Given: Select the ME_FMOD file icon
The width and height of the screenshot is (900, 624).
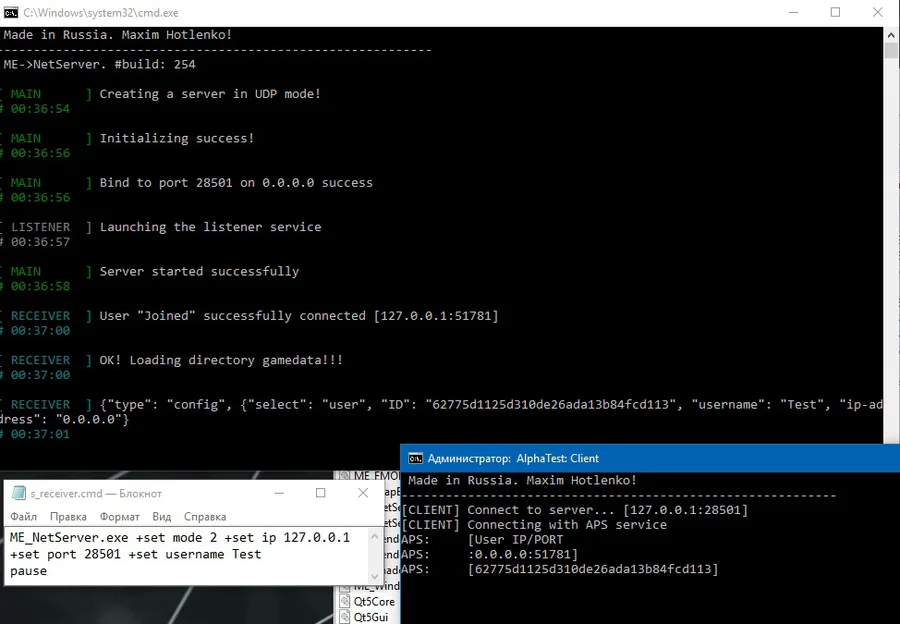Looking at the screenshot, I should click(x=344, y=475).
